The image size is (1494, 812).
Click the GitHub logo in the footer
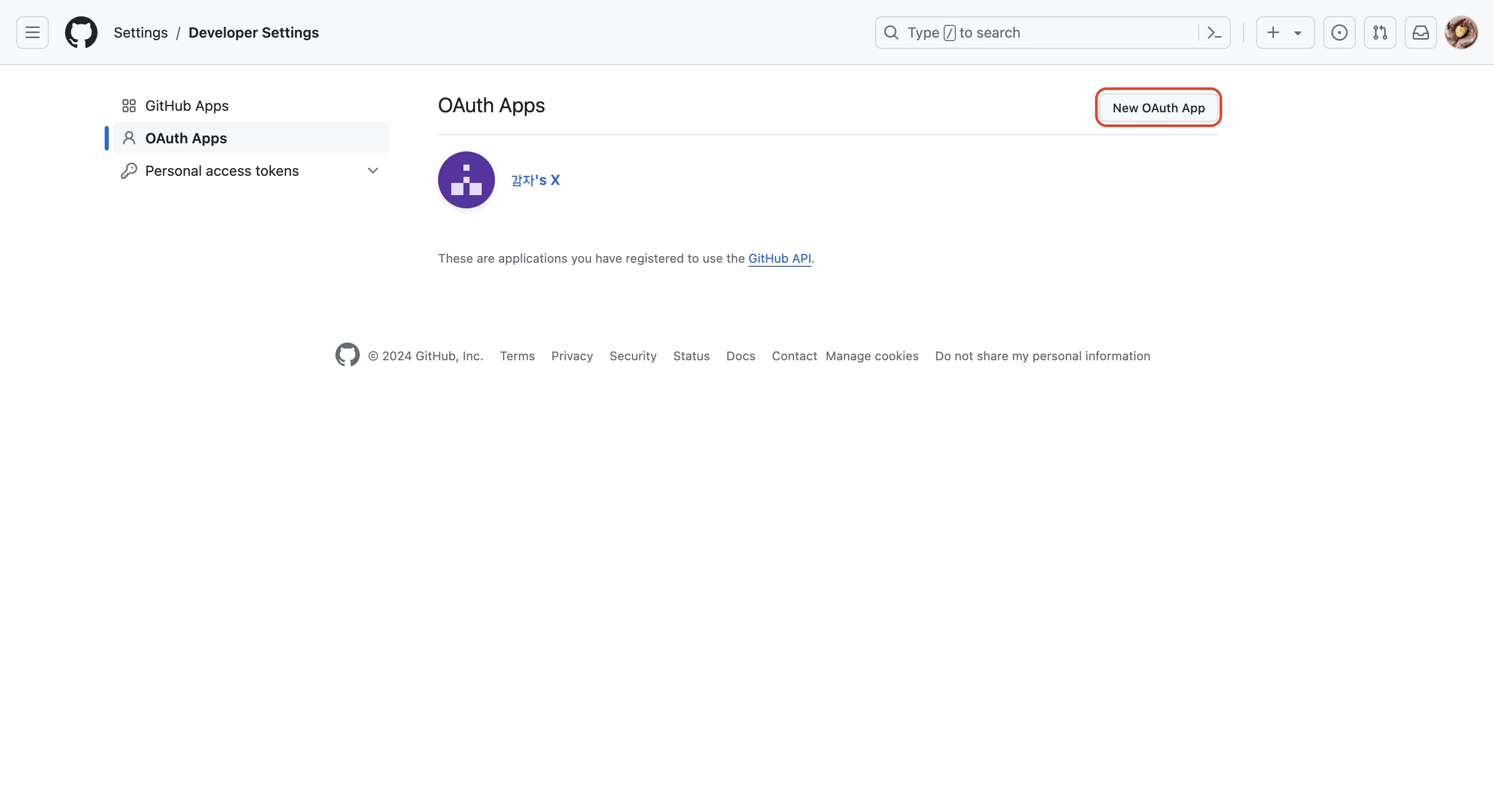click(348, 355)
